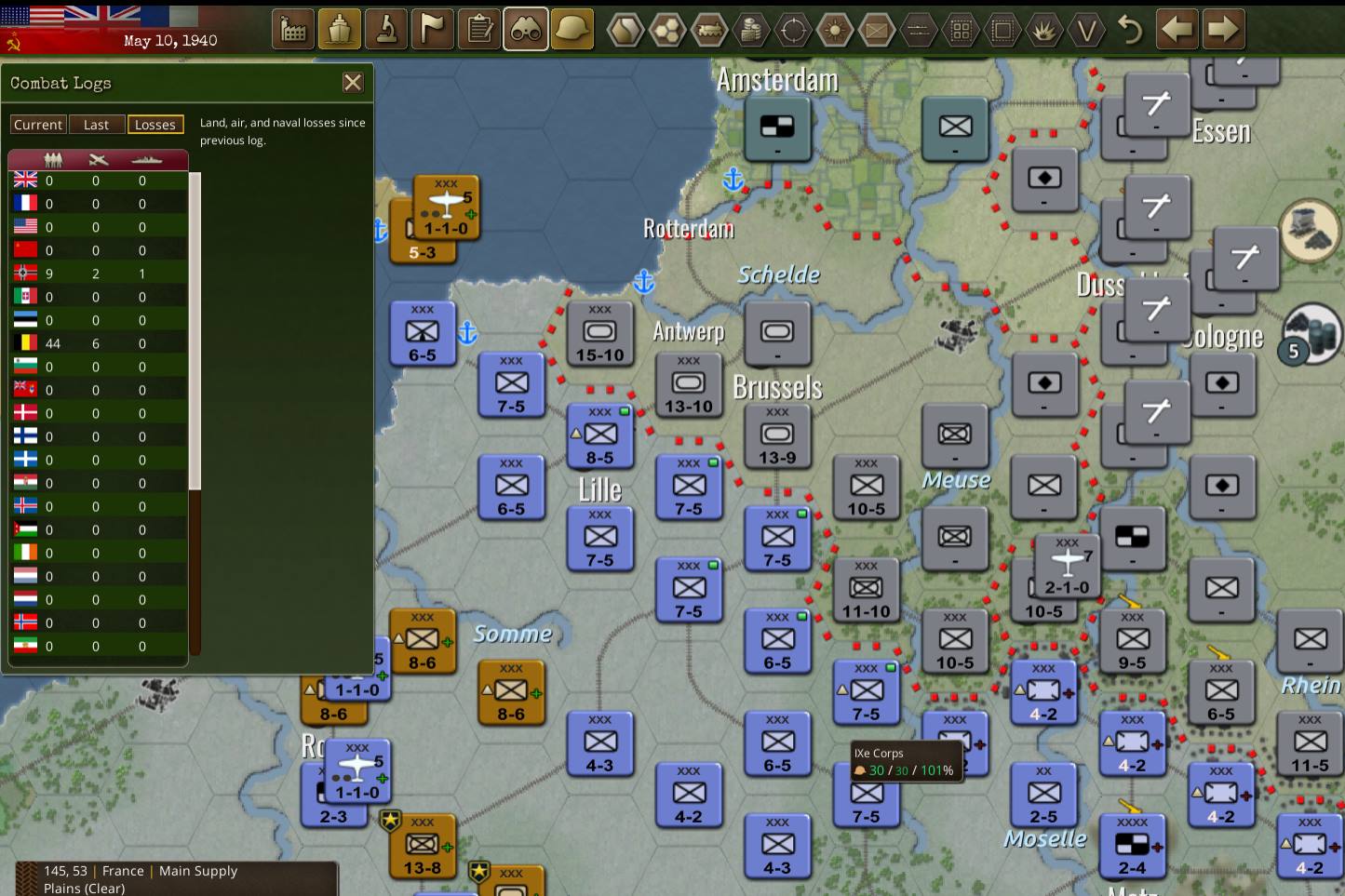Select the 13-8 orange unit

[423, 846]
